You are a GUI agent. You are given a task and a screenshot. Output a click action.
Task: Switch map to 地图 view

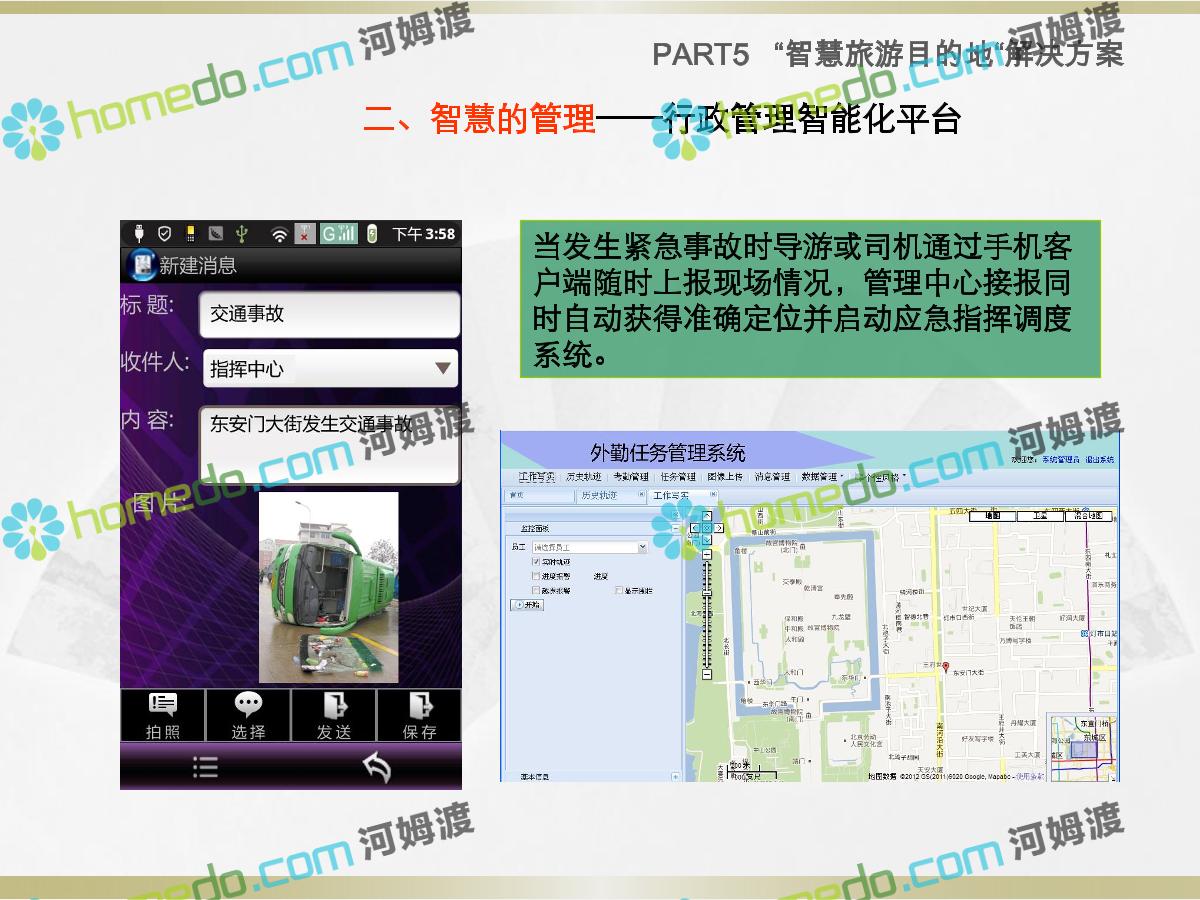click(993, 516)
